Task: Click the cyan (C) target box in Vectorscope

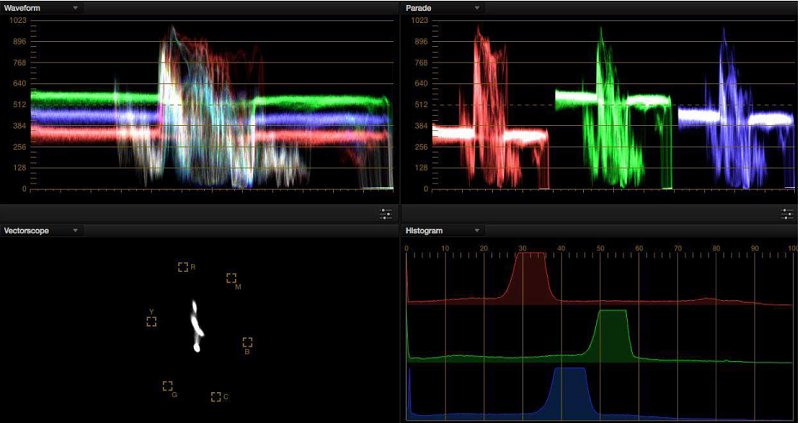Action: 215,396
